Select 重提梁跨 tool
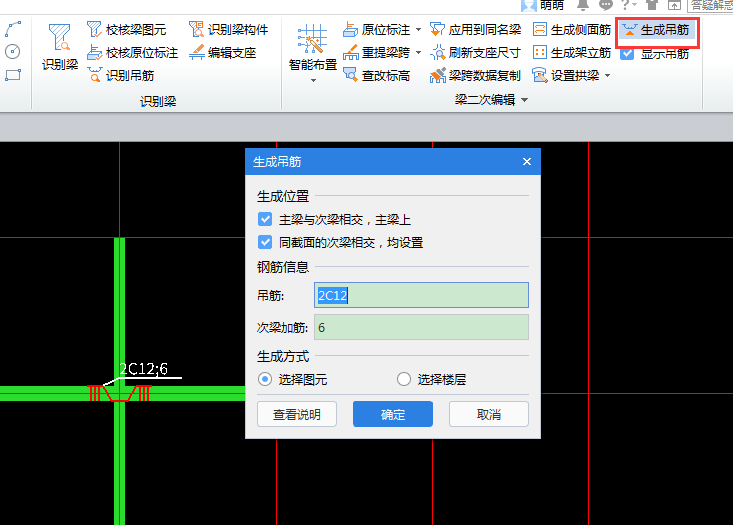This screenshot has width=733, height=525. coord(377,52)
